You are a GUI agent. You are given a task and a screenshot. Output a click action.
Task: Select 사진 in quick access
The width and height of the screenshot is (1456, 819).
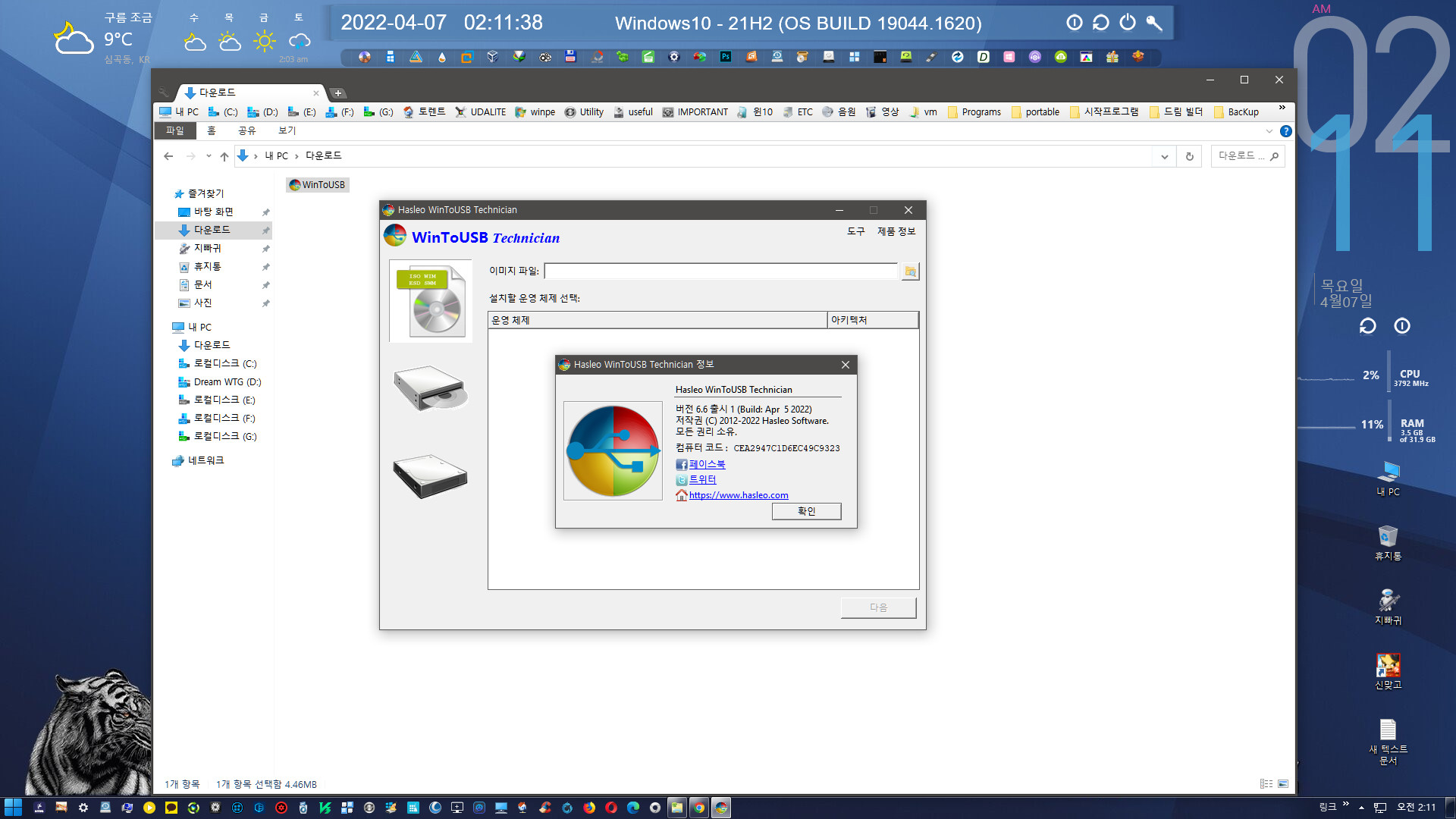point(203,303)
